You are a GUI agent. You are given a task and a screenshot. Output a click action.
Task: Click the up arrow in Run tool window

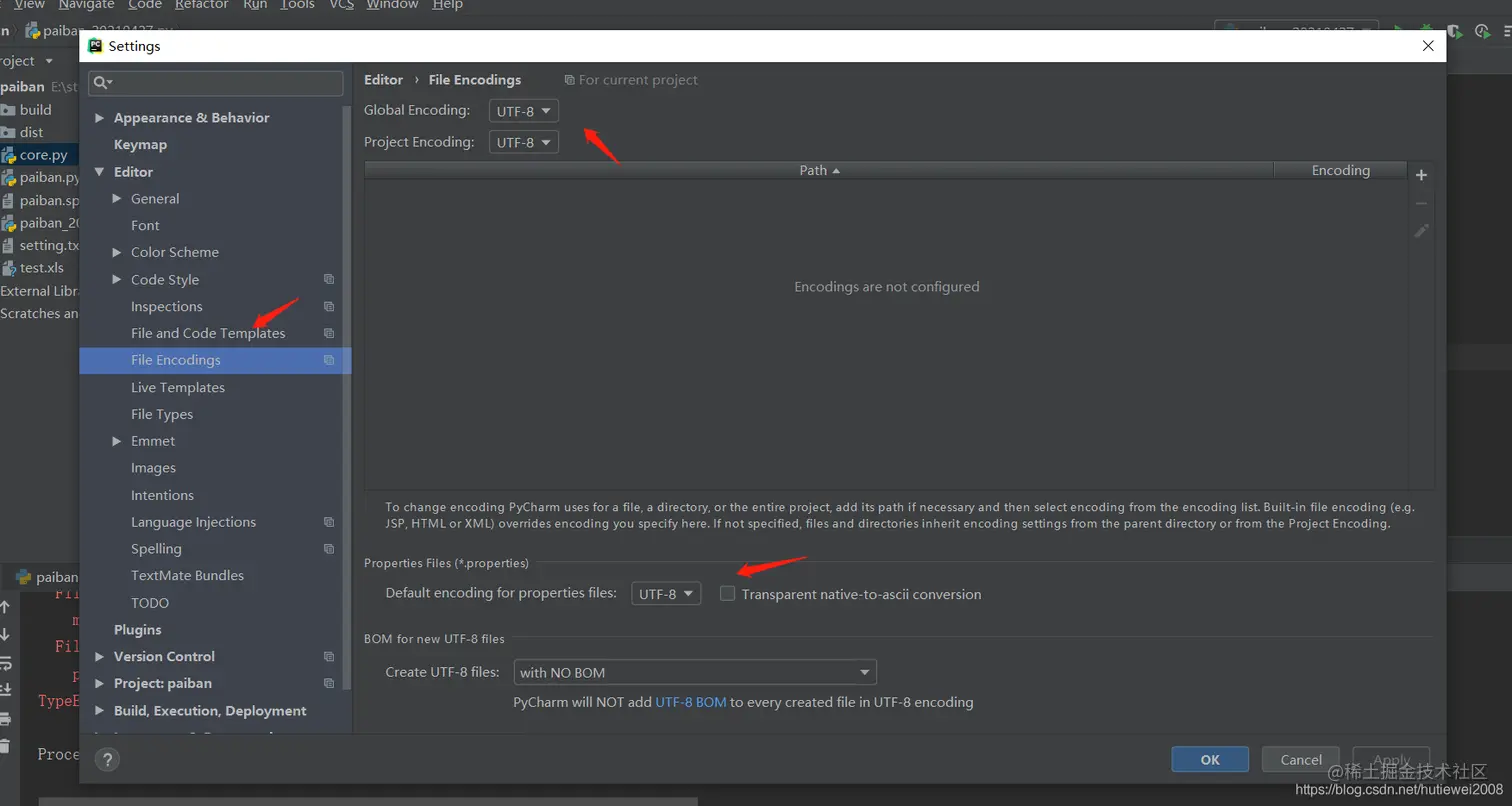[x=5, y=607]
